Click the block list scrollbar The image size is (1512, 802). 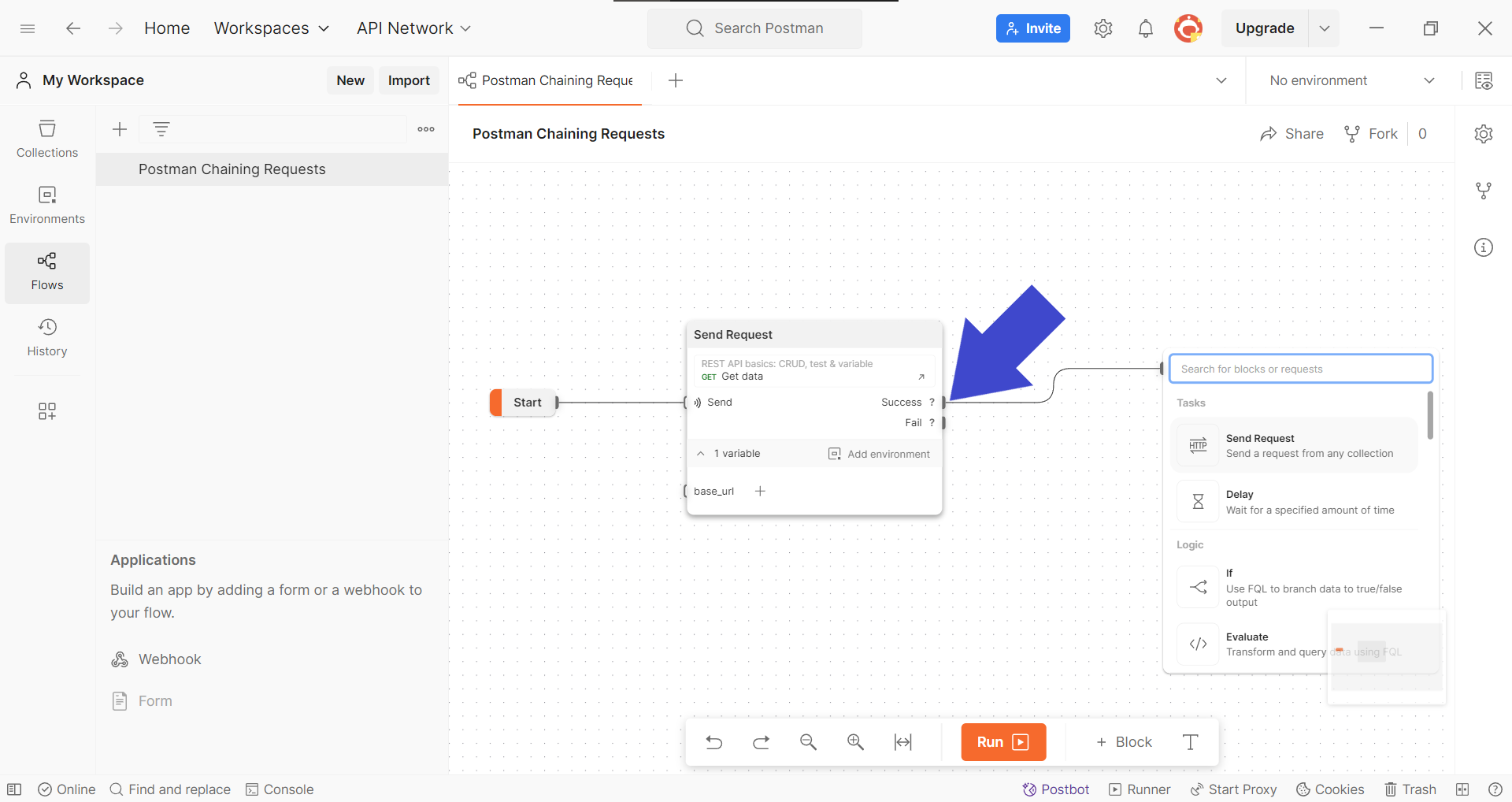click(x=1430, y=415)
